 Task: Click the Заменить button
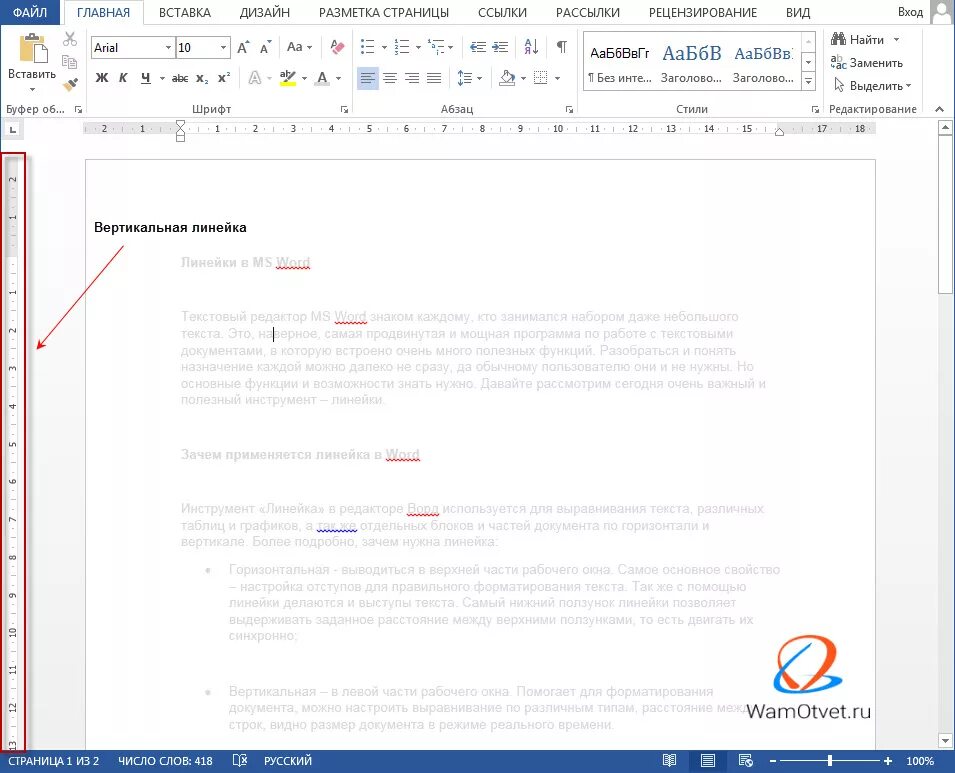coord(866,63)
